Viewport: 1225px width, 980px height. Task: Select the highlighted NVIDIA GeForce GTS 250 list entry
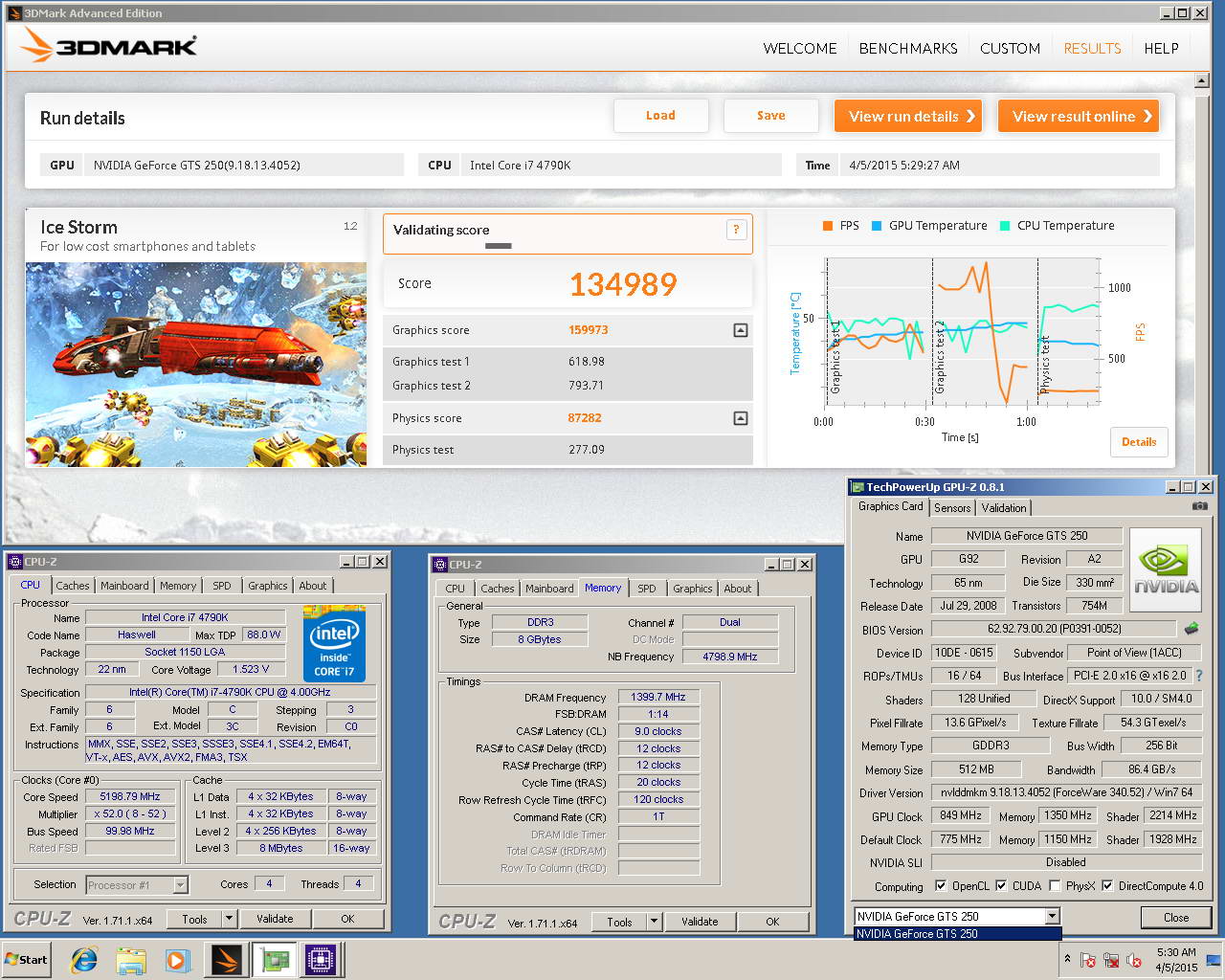(957, 934)
